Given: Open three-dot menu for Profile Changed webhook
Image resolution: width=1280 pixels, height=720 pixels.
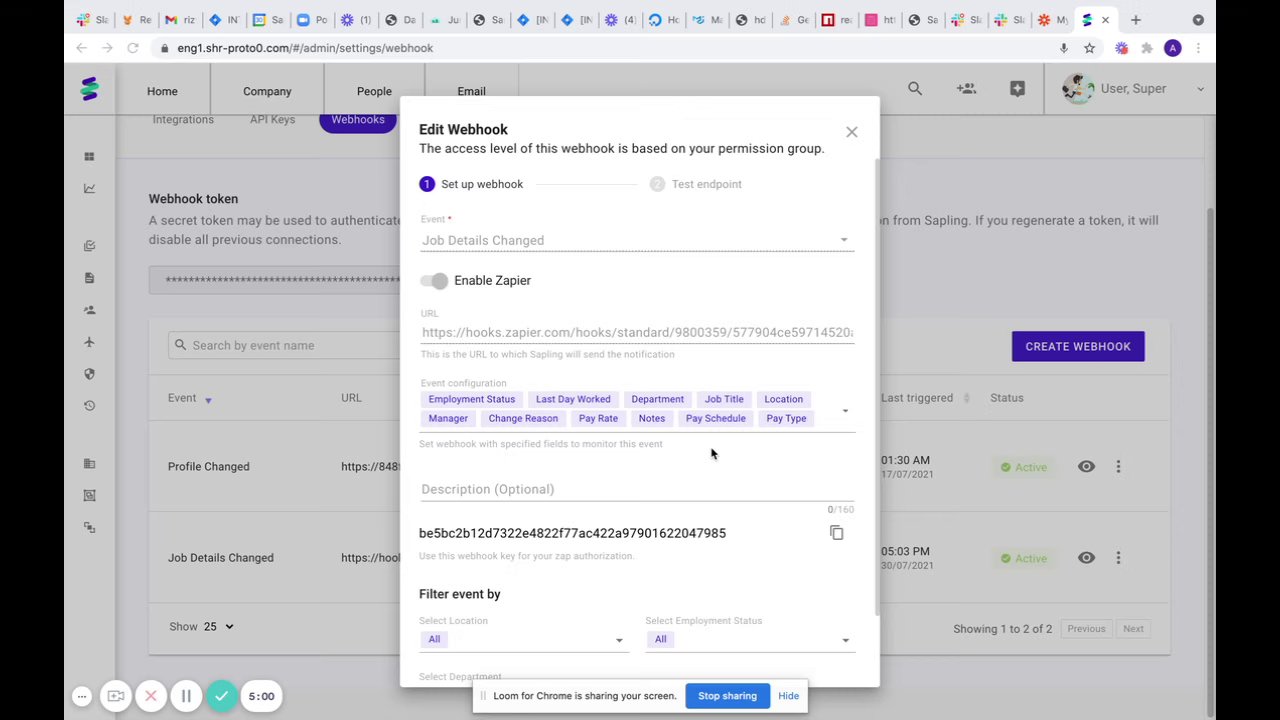Looking at the screenshot, I should click(x=1118, y=467).
